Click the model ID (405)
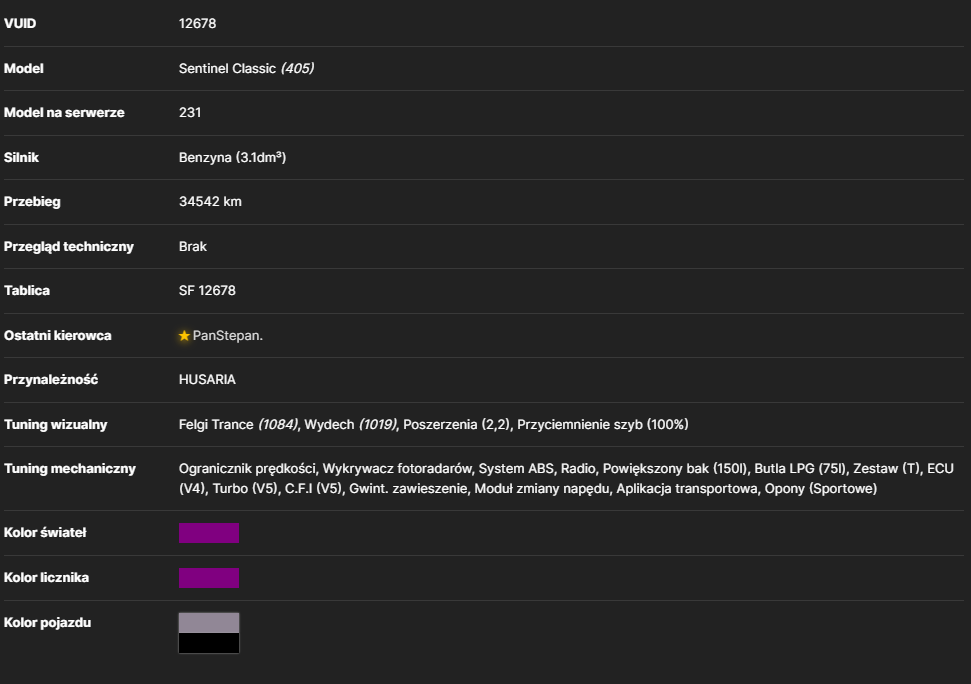Image resolution: width=971 pixels, height=684 pixels. (297, 69)
